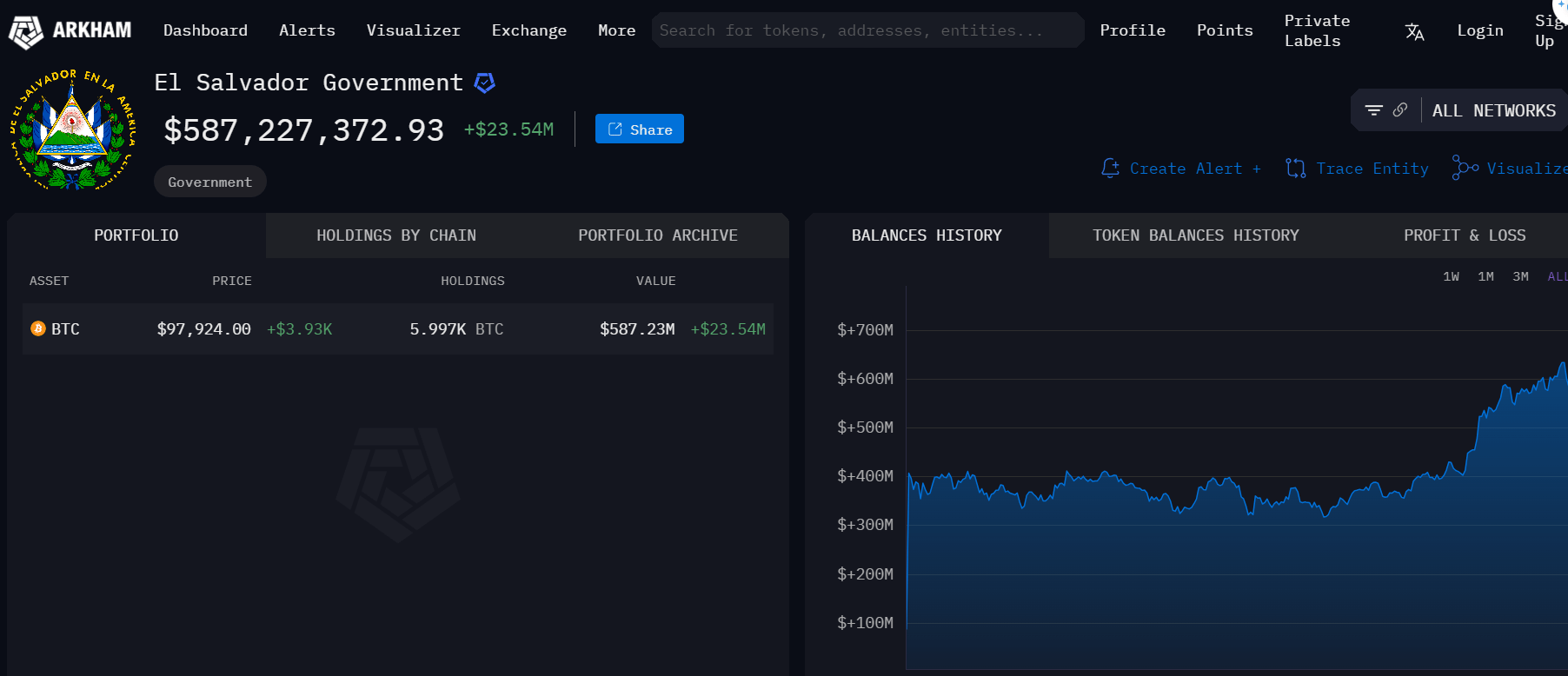The width and height of the screenshot is (1568, 676).
Task: Sort by the HOLDINGS column header
Action: point(472,281)
